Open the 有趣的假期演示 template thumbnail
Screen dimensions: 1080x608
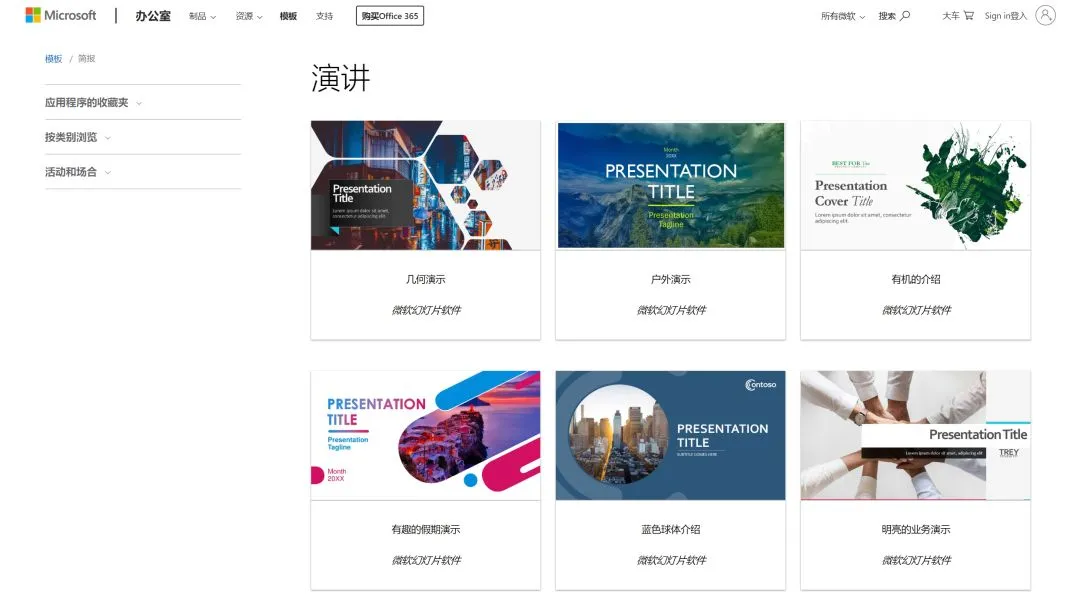[426, 435]
